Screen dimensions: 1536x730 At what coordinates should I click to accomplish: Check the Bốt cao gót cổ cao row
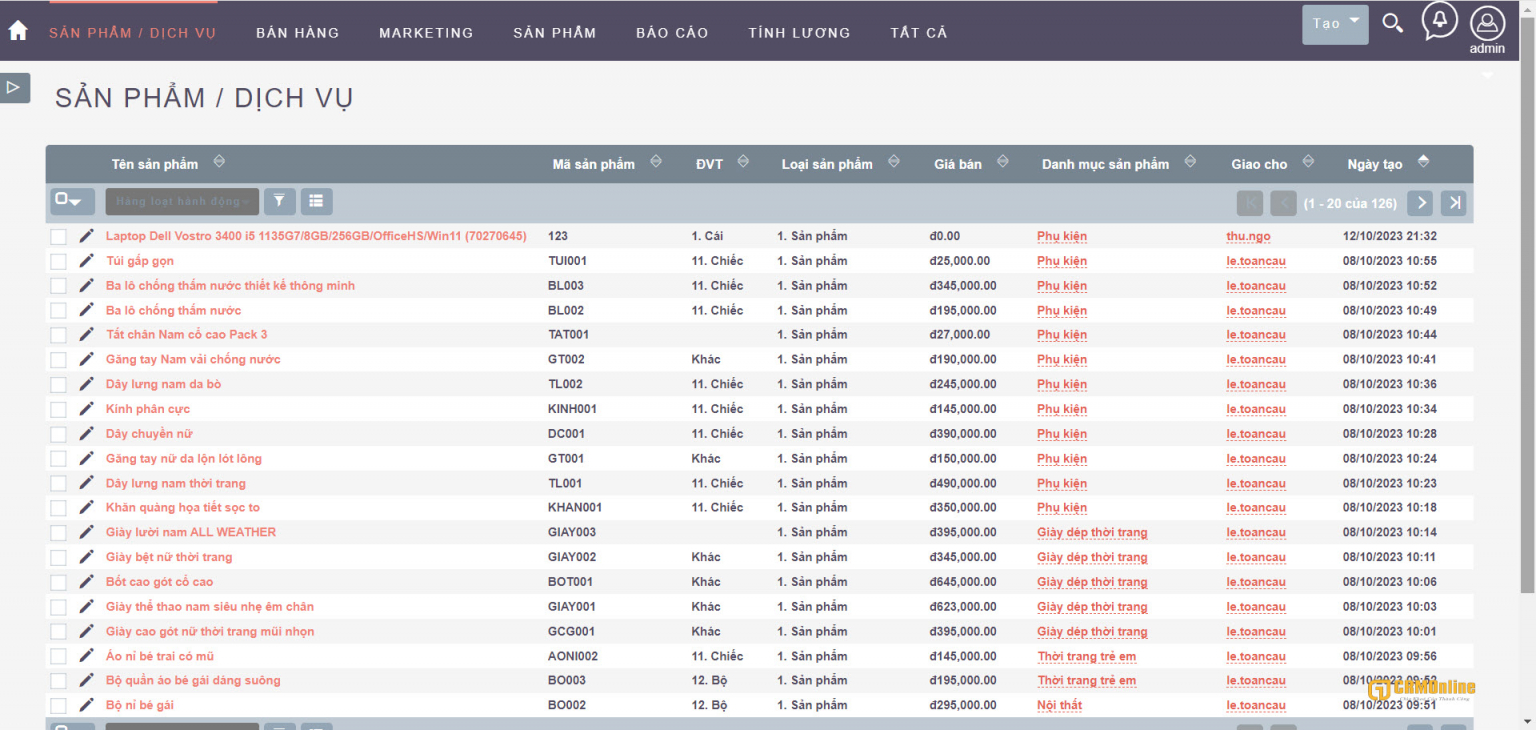(x=59, y=582)
